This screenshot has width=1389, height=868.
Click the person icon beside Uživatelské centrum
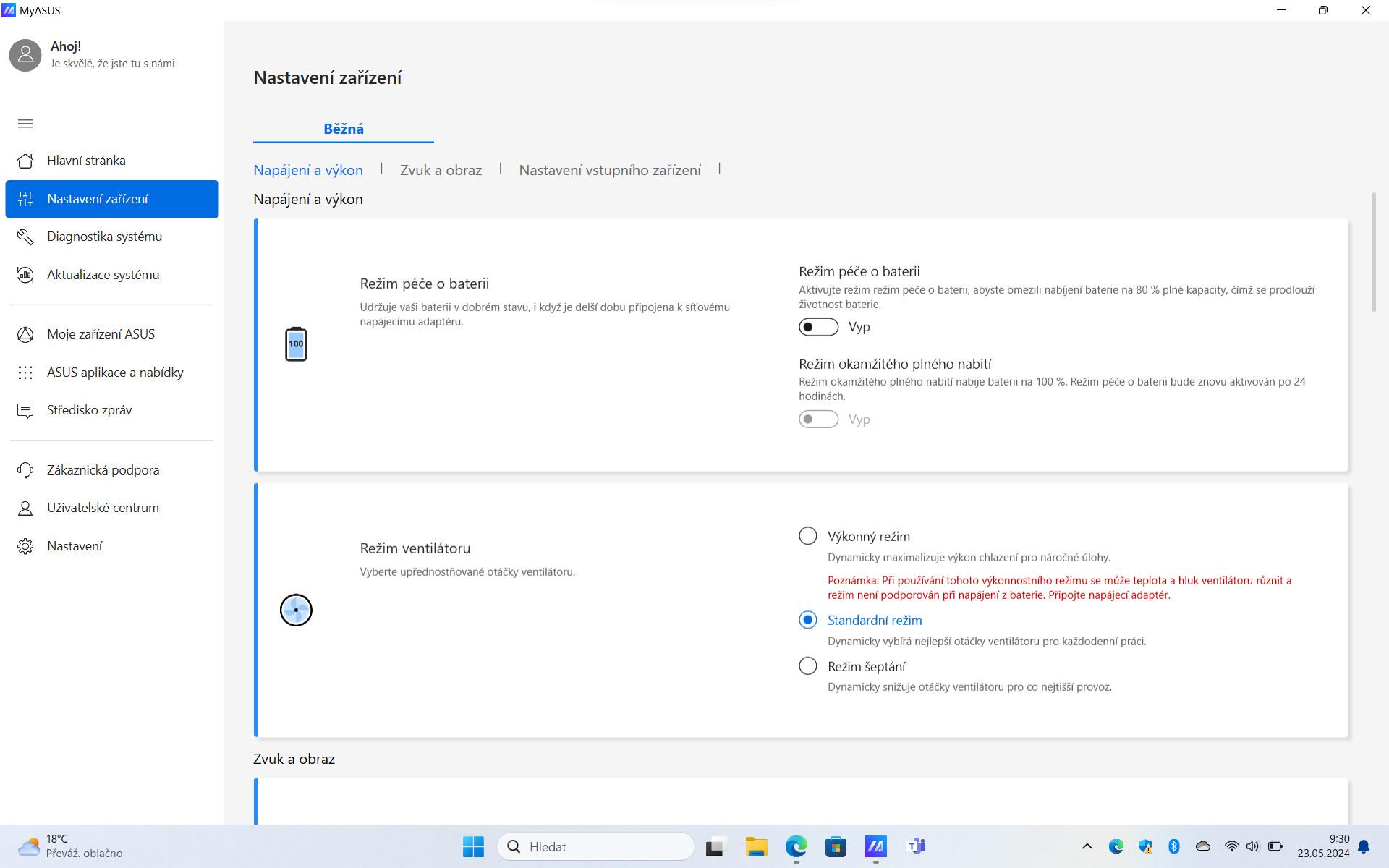(25, 508)
